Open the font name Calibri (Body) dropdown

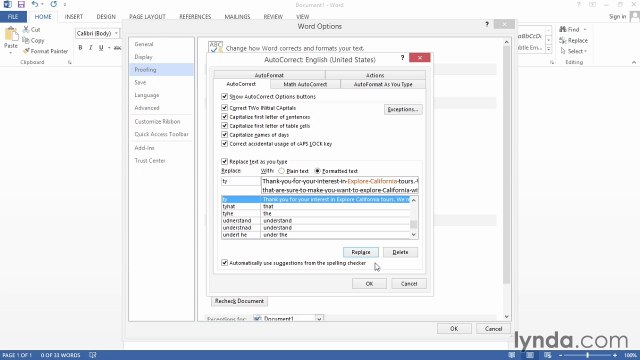(x=116, y=33)
